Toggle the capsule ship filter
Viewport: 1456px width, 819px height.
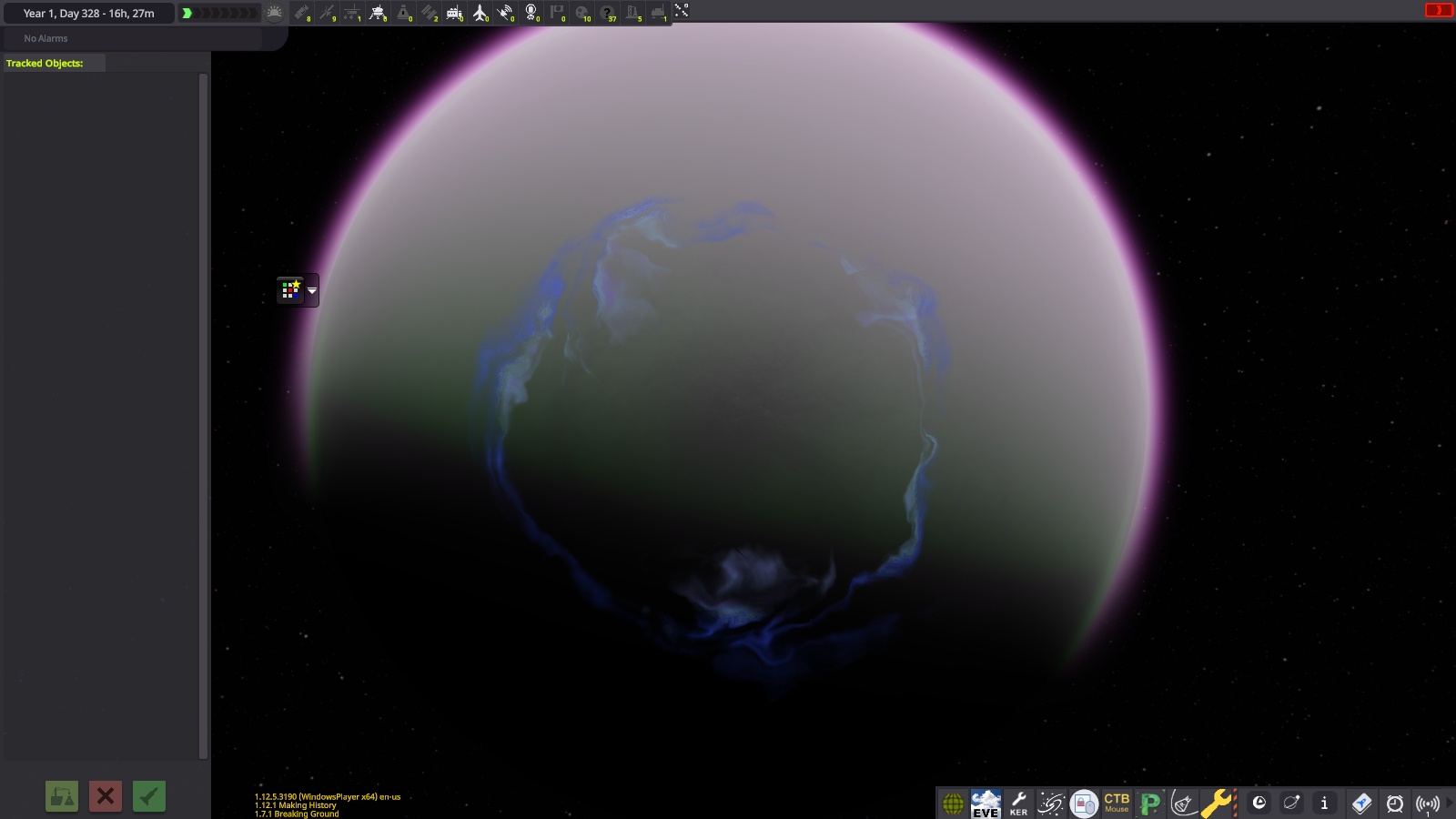[404, 13]
